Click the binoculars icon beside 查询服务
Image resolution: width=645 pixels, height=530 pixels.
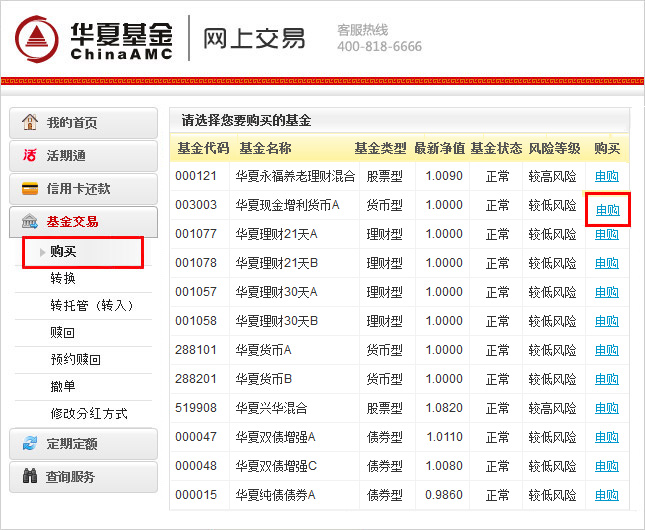point(30,477)
